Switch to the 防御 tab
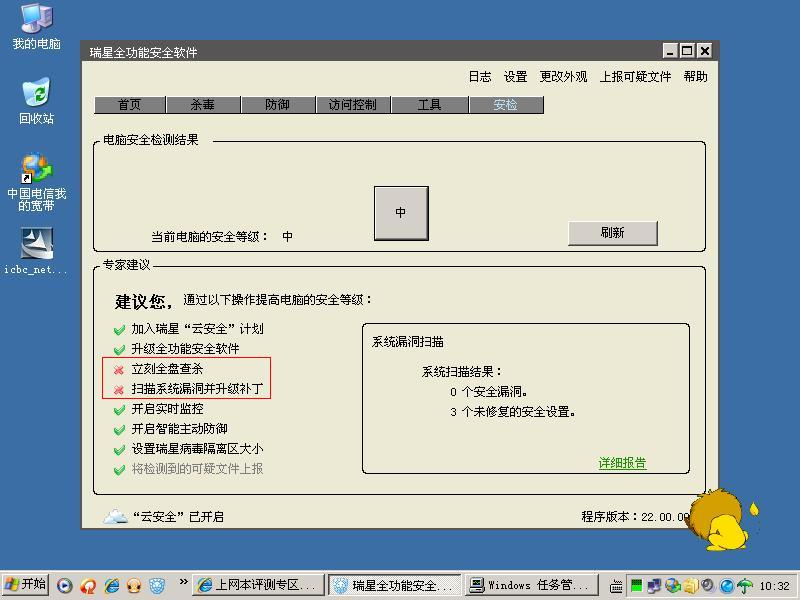This screenshot has height=600, width=800. (278, 105)
